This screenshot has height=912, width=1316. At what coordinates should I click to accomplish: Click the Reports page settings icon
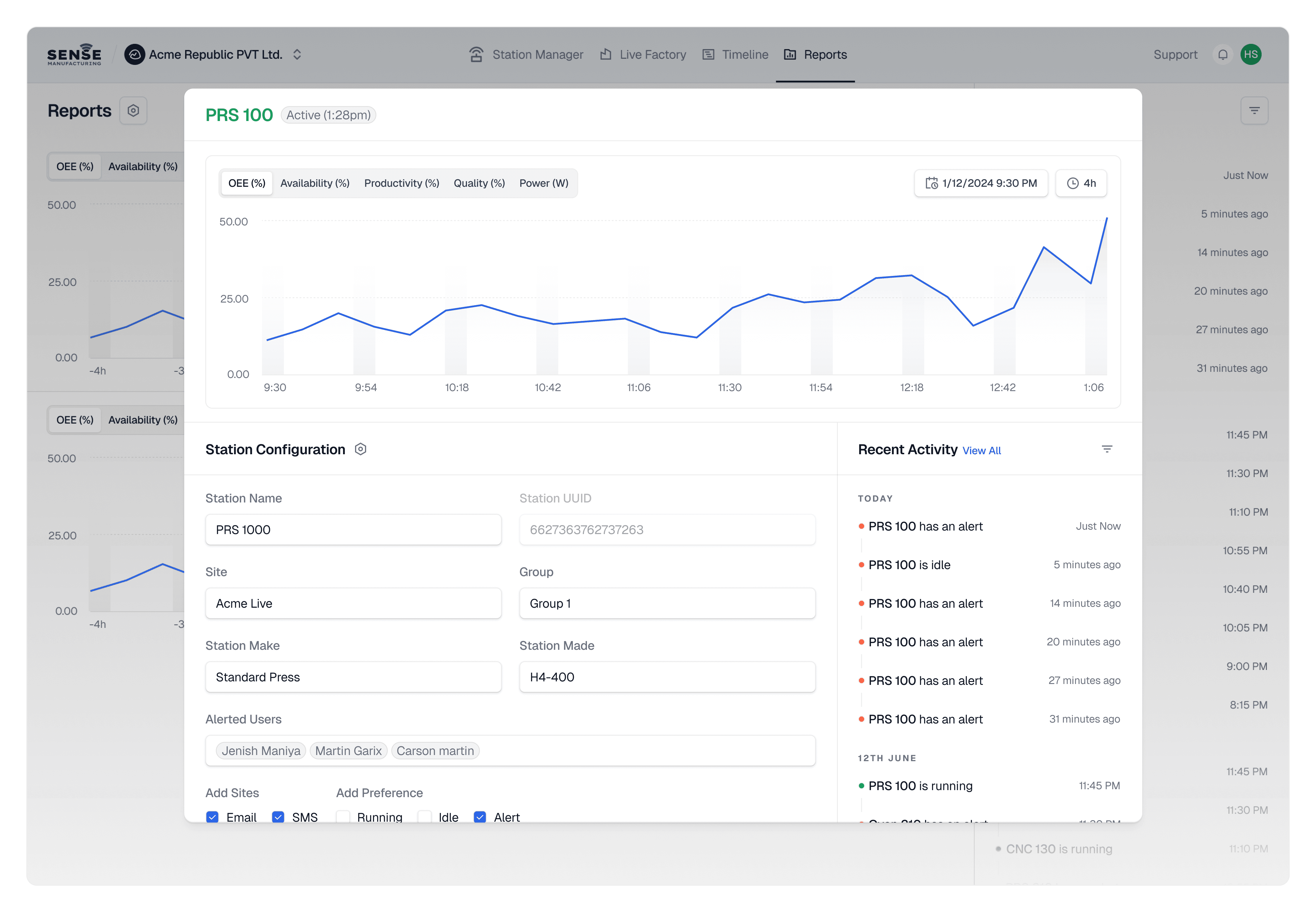(133, 110)
